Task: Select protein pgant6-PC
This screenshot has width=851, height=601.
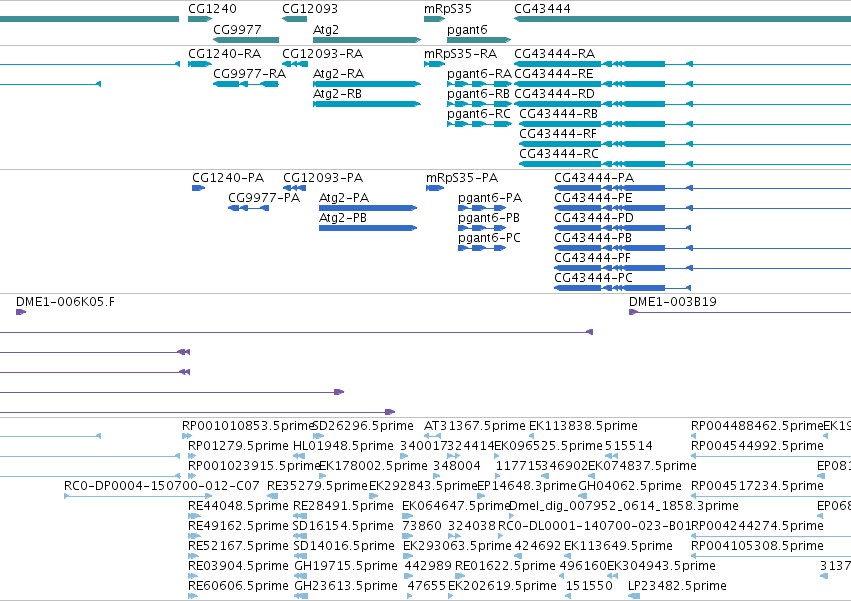Action: [x=482, y=249]
